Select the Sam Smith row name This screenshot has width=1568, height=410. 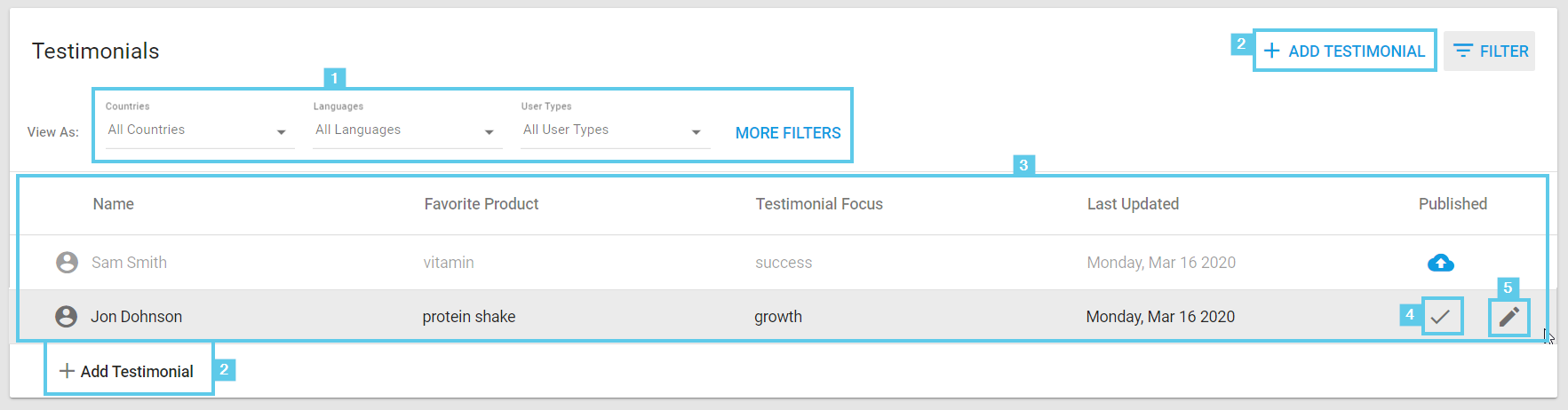click(130, 263)
